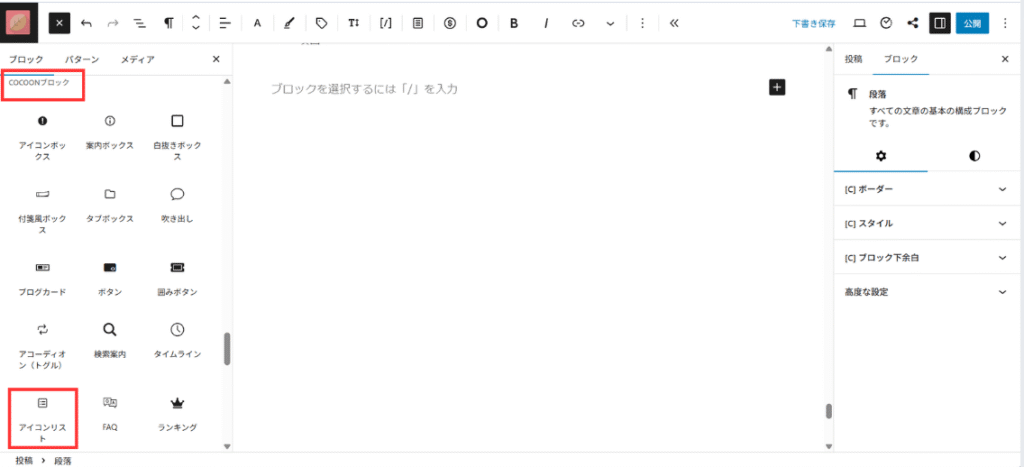This screenshot has width=1024, height=467.
Task: Insert the ブログカード block
Action: pos(42,278)
